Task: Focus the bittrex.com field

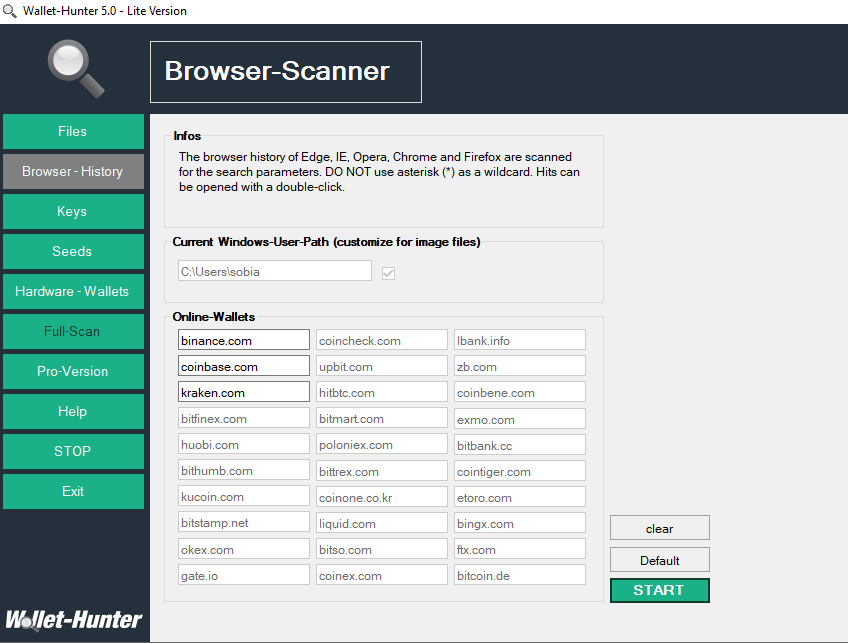Action: pos(382,470)
